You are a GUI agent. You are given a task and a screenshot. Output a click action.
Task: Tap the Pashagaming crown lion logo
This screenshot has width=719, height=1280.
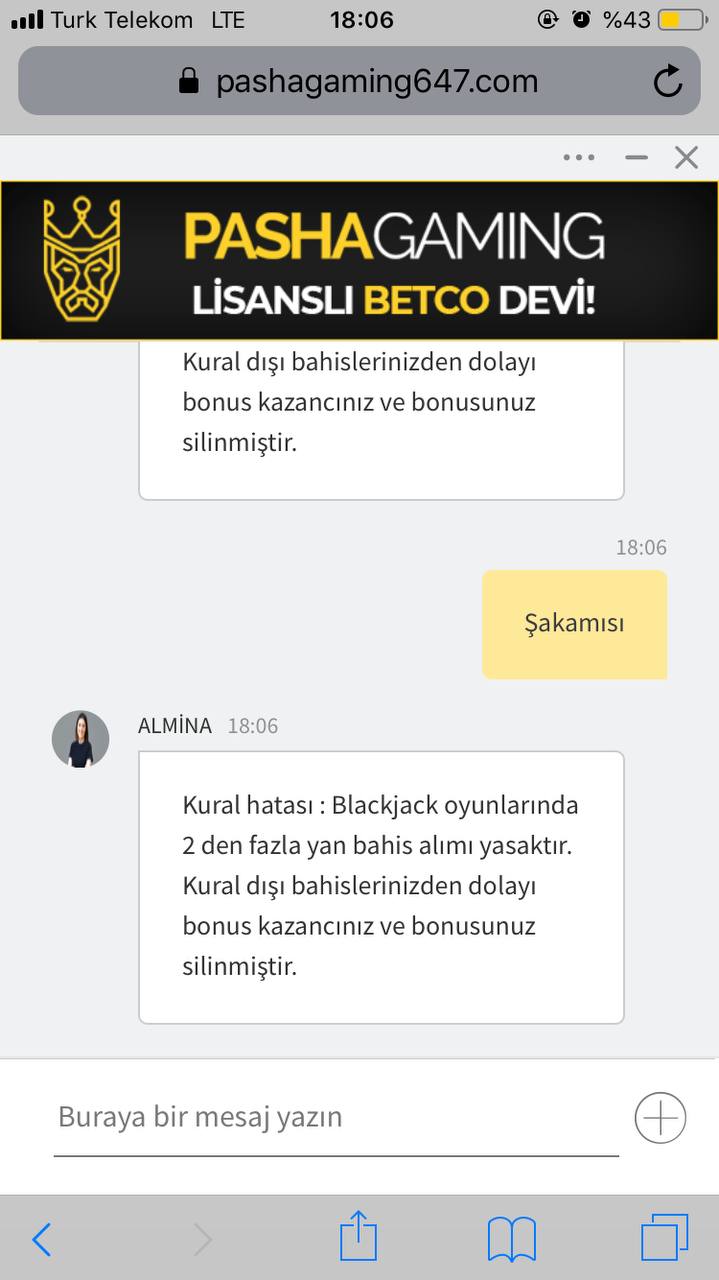click(x=82, y=259)
